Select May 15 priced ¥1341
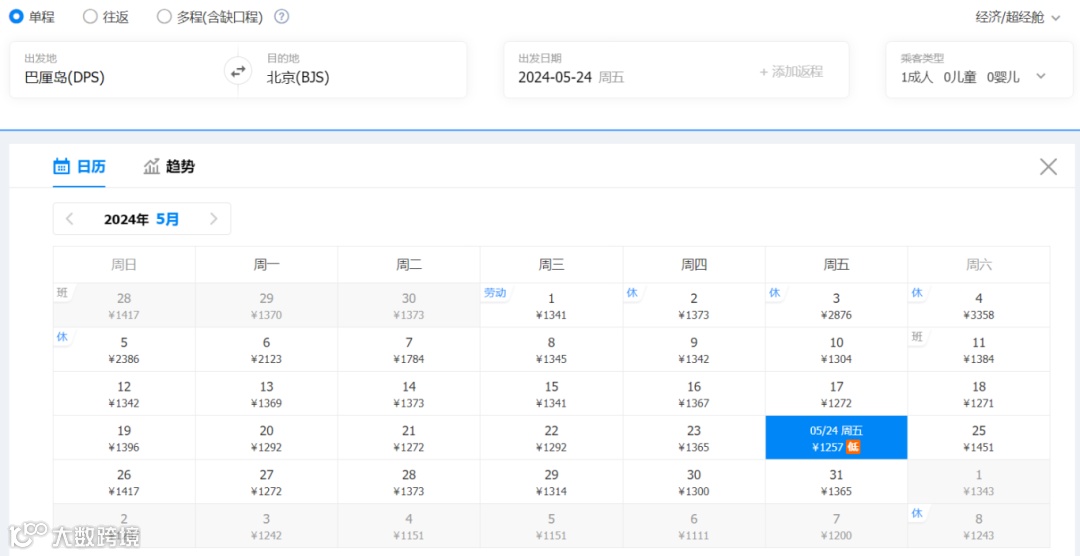1080x556 pixels. [x=552, y=393]
